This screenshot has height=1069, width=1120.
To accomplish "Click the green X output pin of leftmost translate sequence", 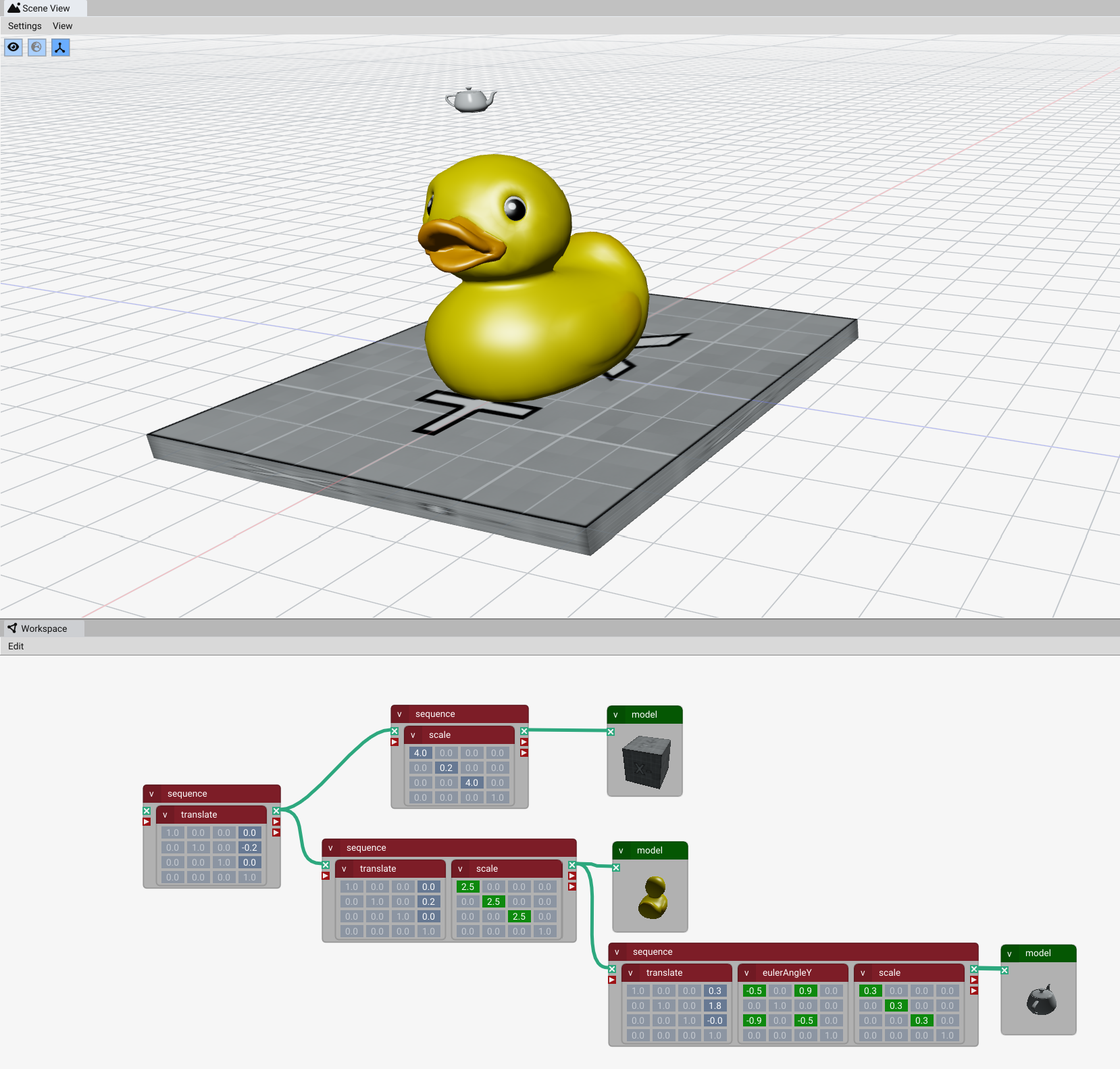I will [276, 811].
